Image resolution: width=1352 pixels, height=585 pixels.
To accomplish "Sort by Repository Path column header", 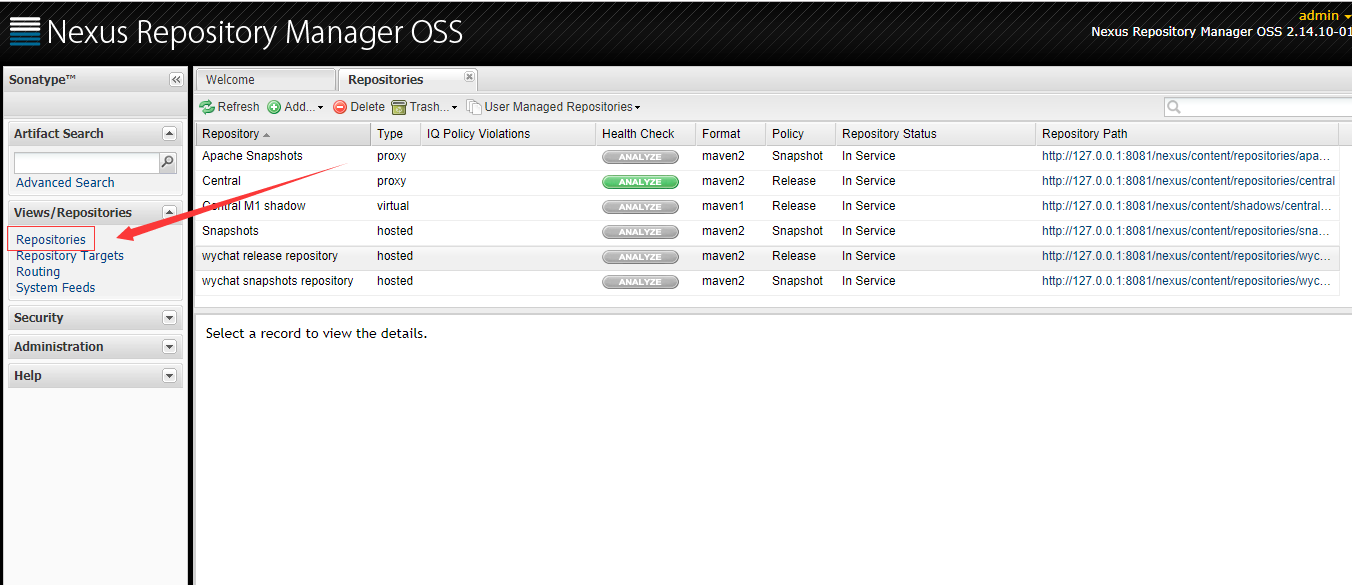I will coord(1187,134).
